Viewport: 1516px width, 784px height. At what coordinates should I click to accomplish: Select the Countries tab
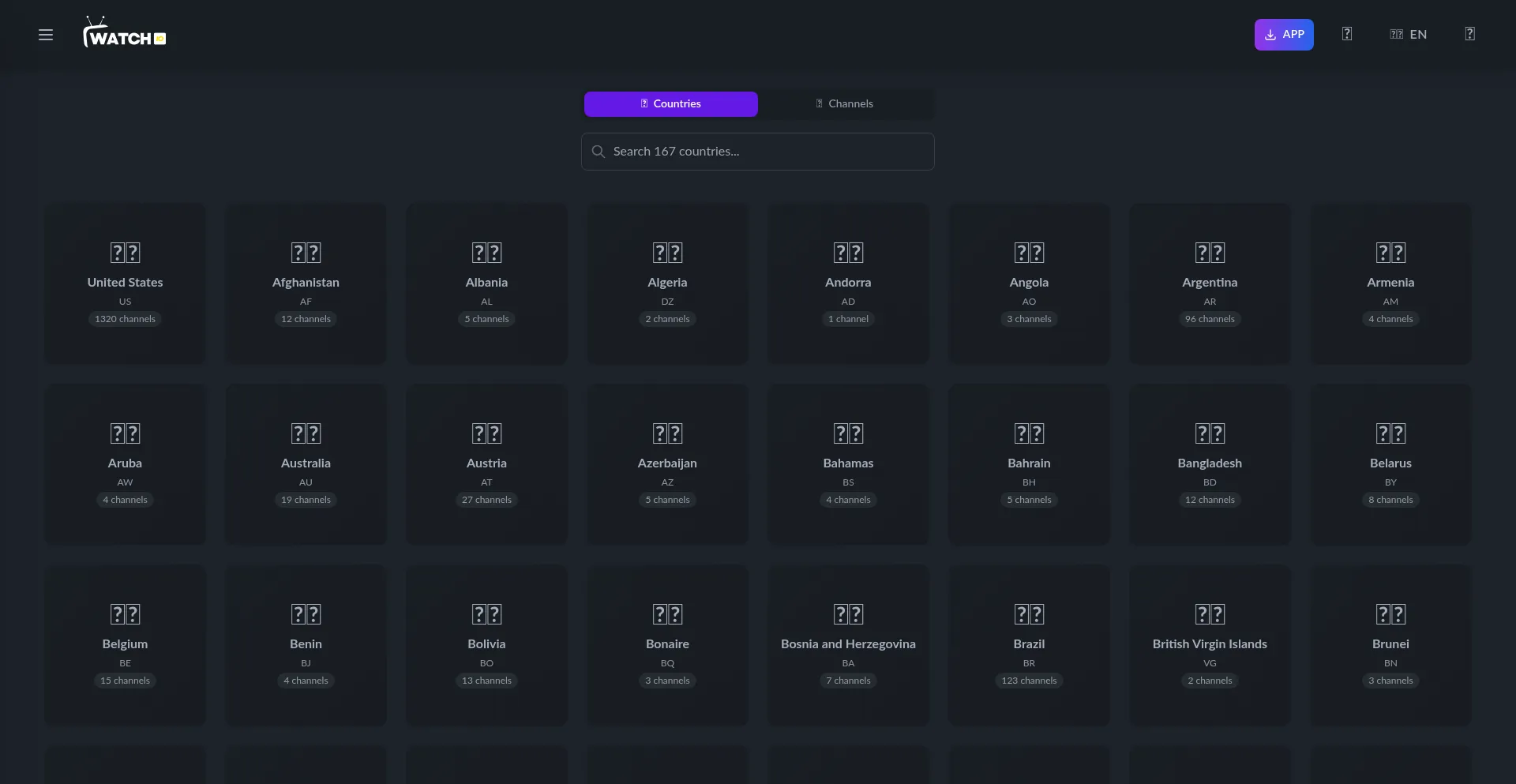[670, 103]
